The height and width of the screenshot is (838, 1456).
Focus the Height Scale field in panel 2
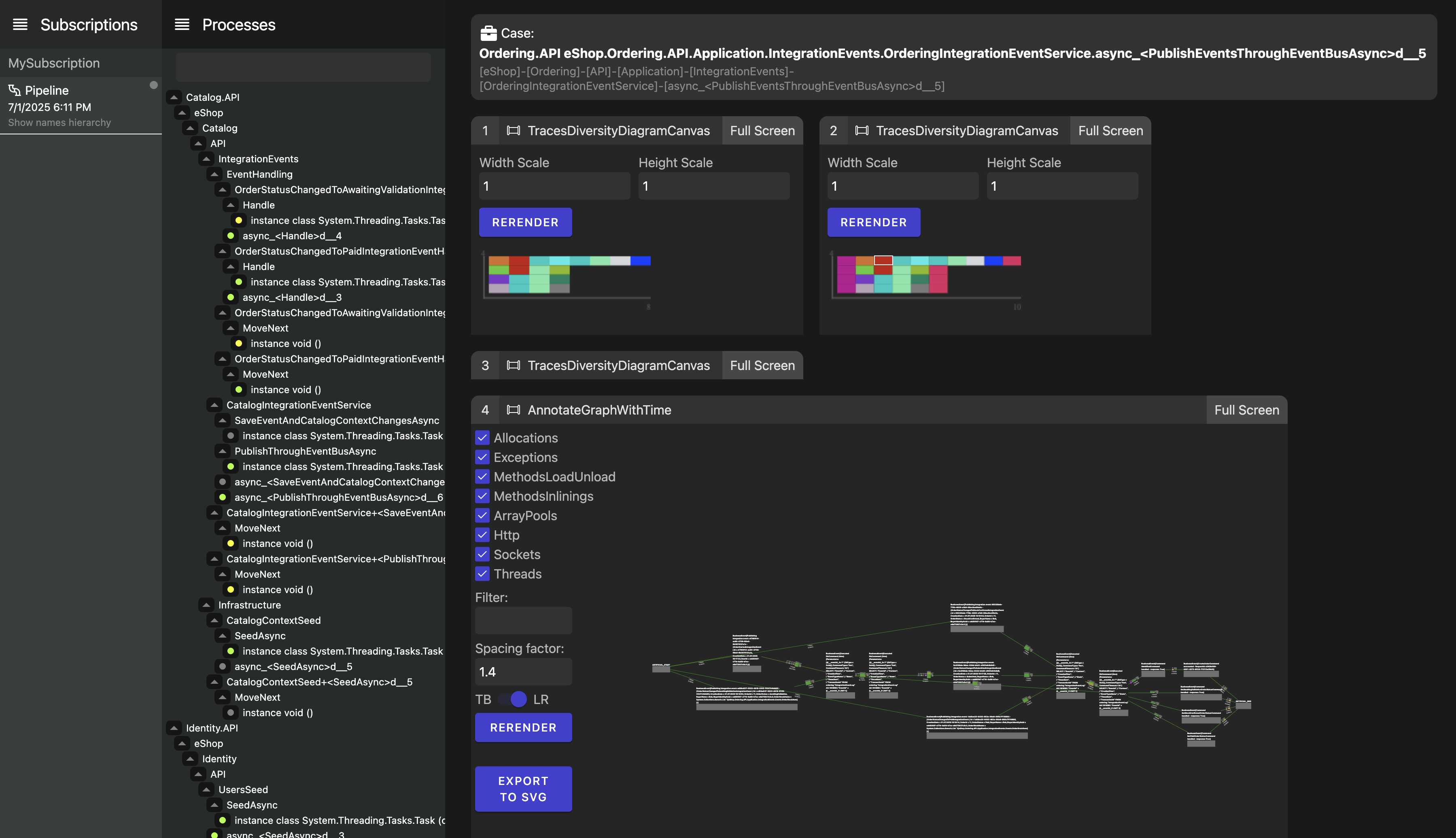tap(1062, 186)
